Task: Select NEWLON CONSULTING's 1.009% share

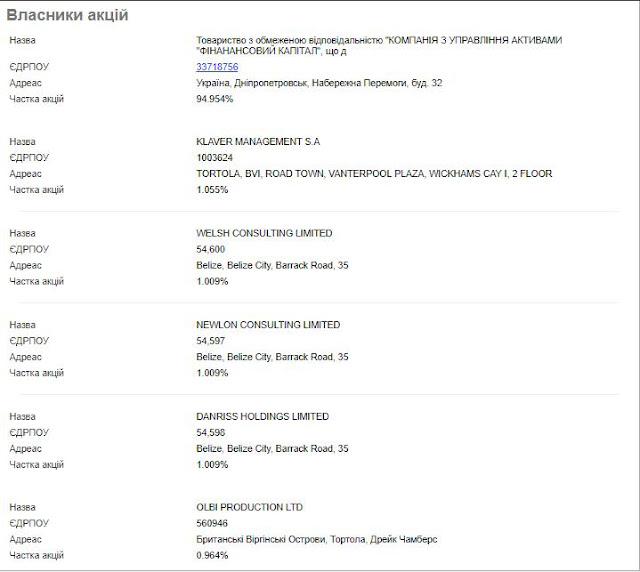Action: (x=212, y=373)
